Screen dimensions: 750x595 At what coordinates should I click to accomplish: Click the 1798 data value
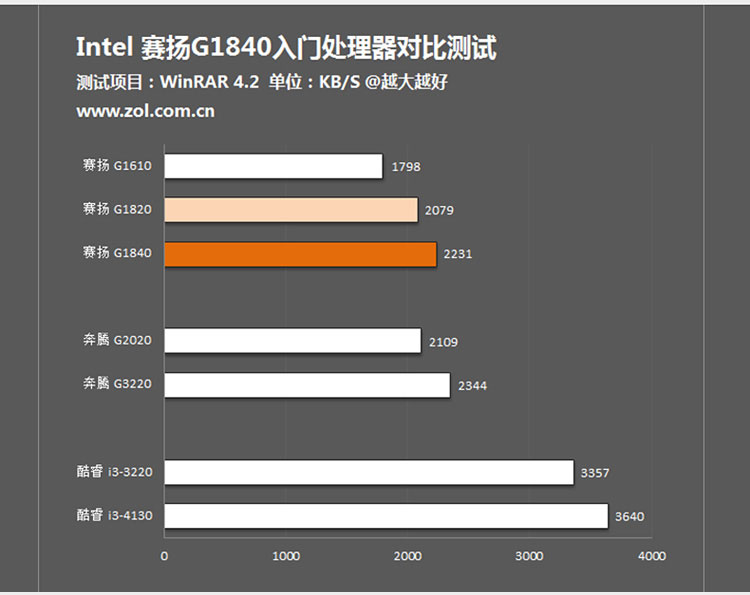(x=405, y=167)
